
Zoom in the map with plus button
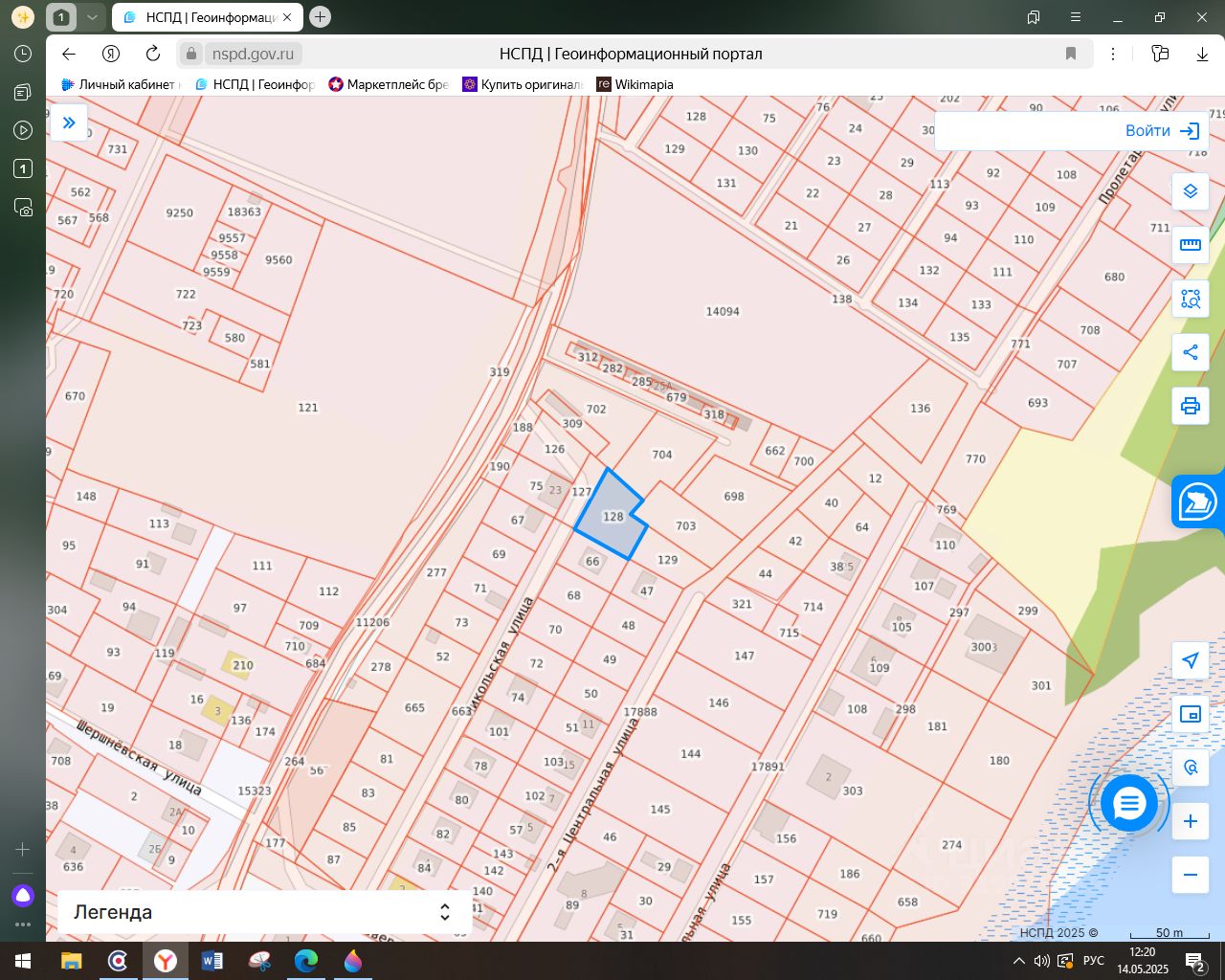point(1191,821)
